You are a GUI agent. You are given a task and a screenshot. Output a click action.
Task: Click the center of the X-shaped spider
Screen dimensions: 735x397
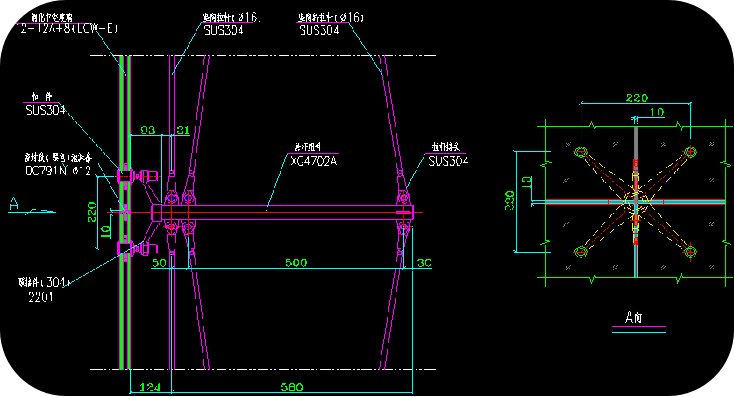coord(636,202)
